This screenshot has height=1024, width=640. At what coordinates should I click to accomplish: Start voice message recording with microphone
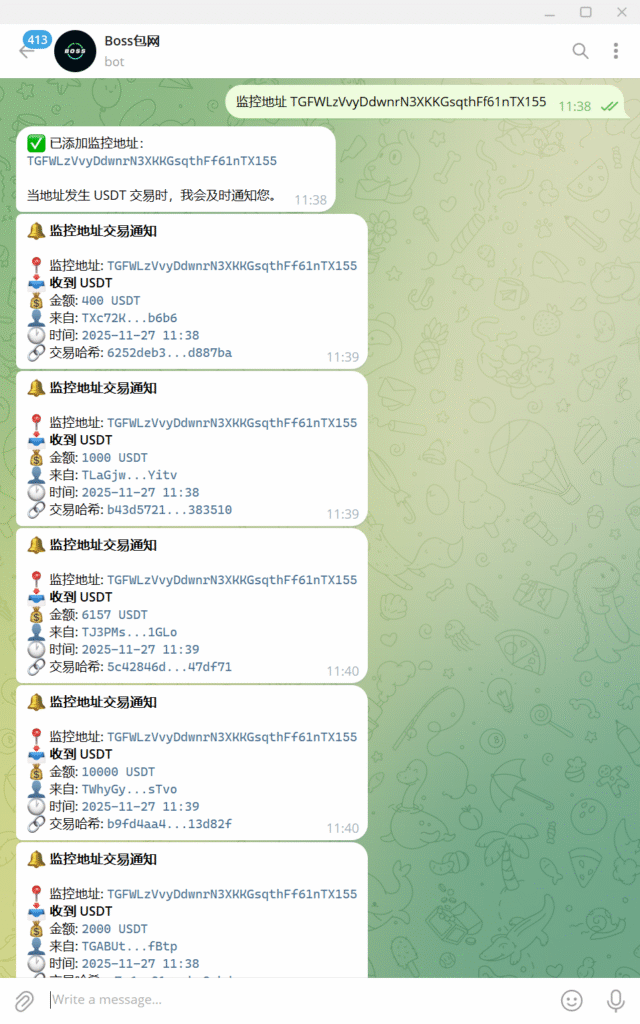tap(615, 1000)
